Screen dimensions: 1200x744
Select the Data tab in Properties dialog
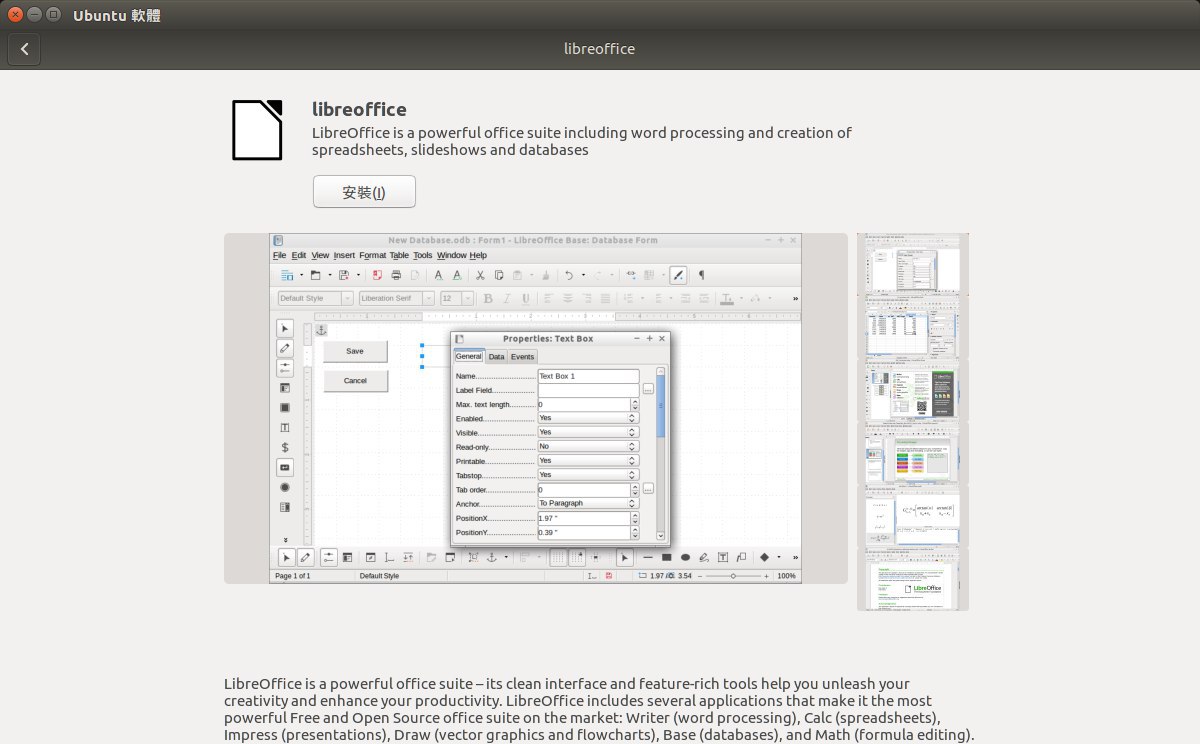496,356
